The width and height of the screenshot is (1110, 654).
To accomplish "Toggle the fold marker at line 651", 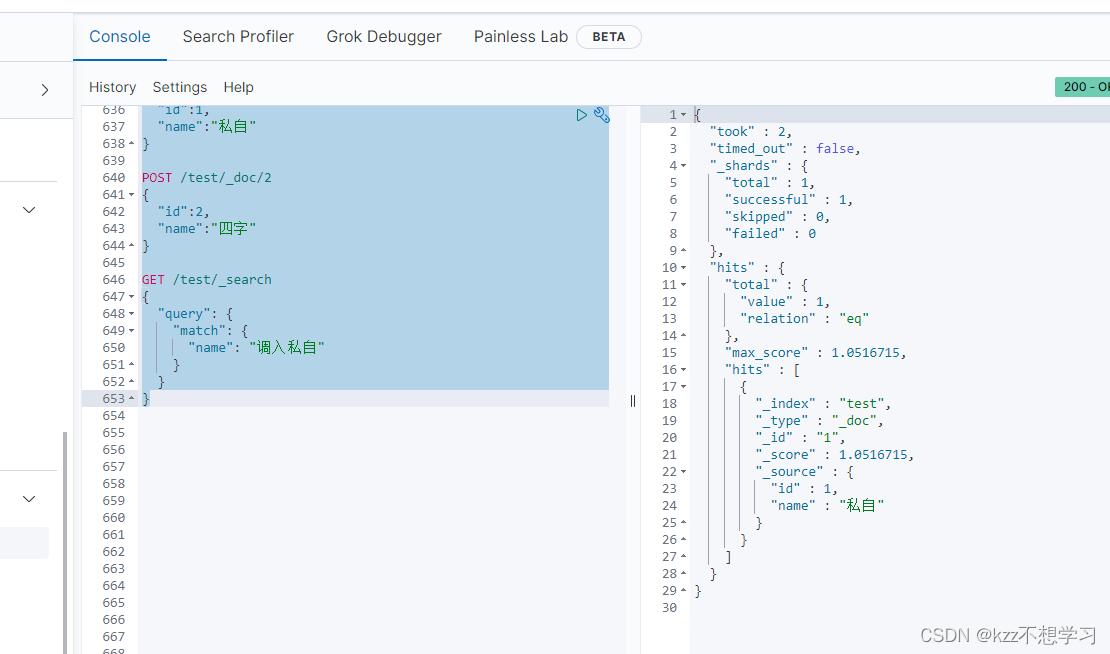I will (132, 365).
